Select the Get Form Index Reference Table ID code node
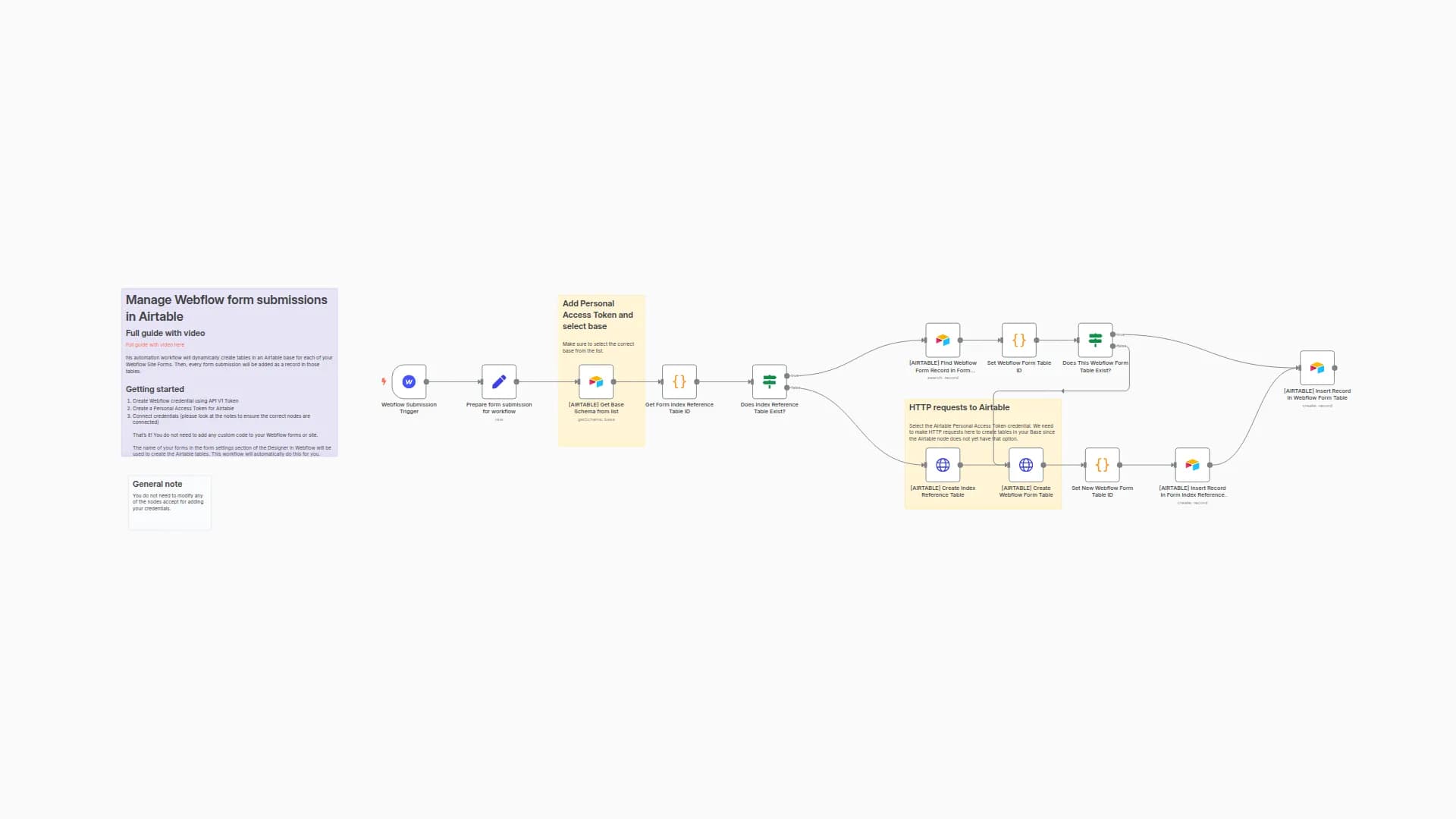The height and width of the screenshot is (819, 1456). (x=679, y=381)
